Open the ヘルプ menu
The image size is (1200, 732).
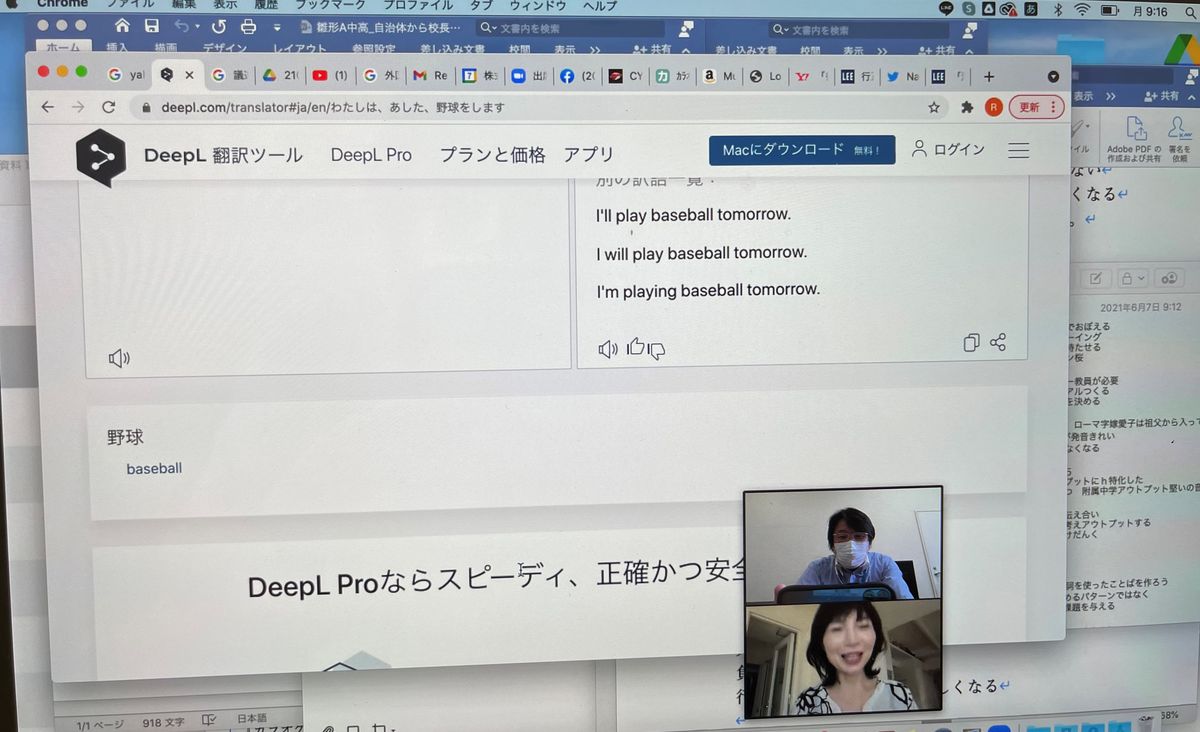coord(599,5)
